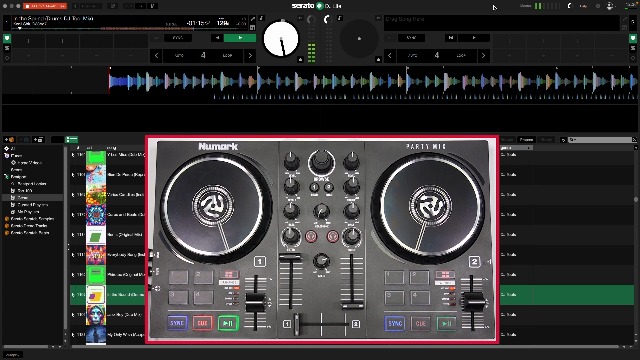Viewport: 640px width, 360px height.
Task: Seek within deck 1's track overview bar
Action: 129,29
